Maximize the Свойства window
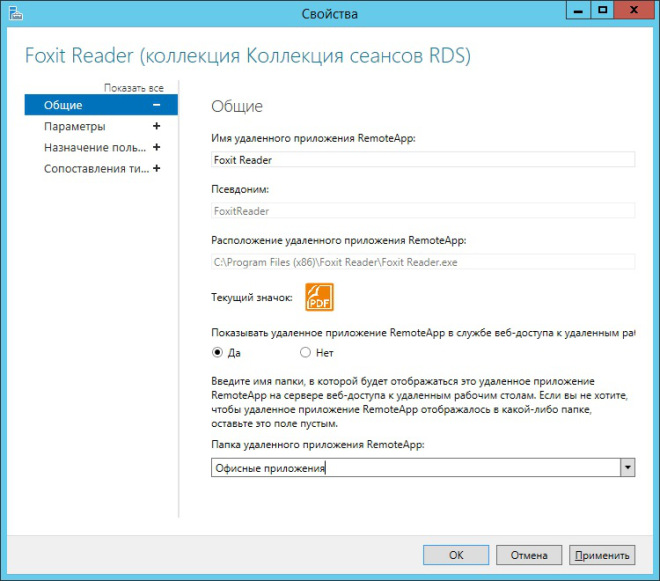The height and width of the screenshot is (581, 660). pos(603,11)
